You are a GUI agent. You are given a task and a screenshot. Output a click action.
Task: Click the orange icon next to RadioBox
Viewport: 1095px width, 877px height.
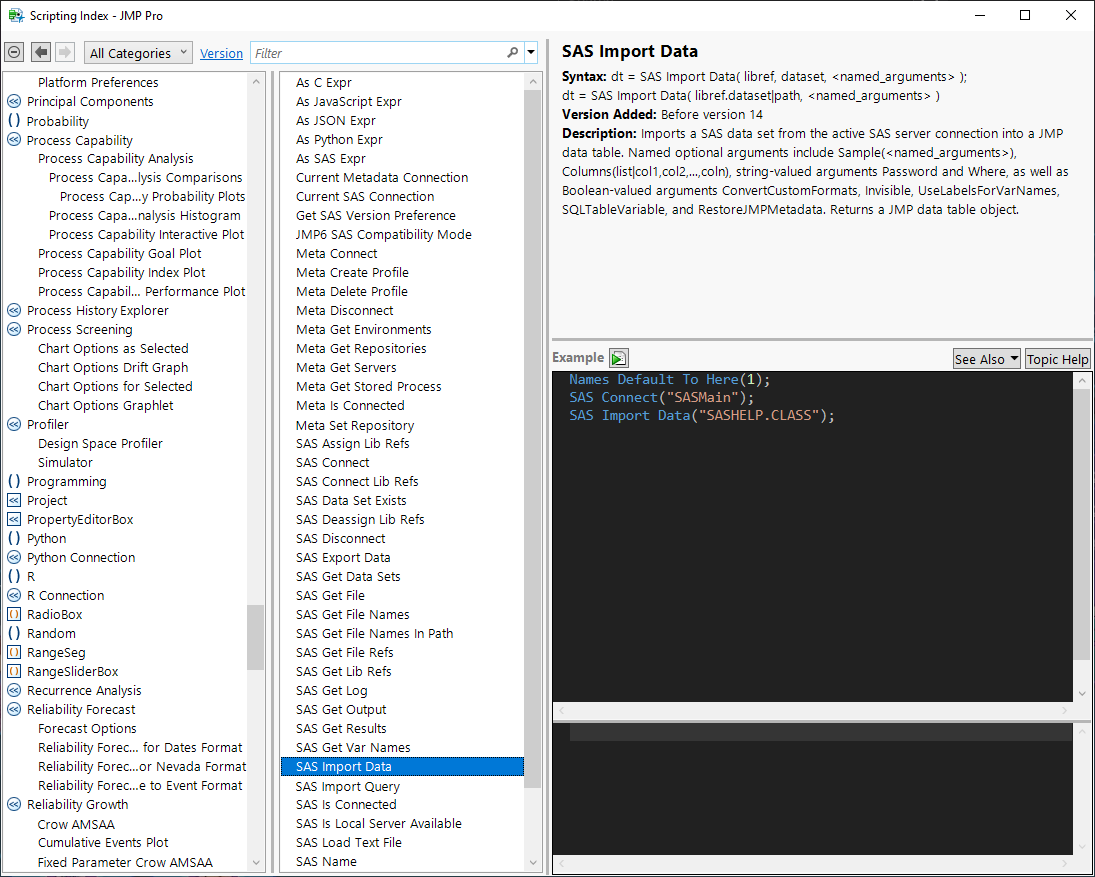click(14, 614)
